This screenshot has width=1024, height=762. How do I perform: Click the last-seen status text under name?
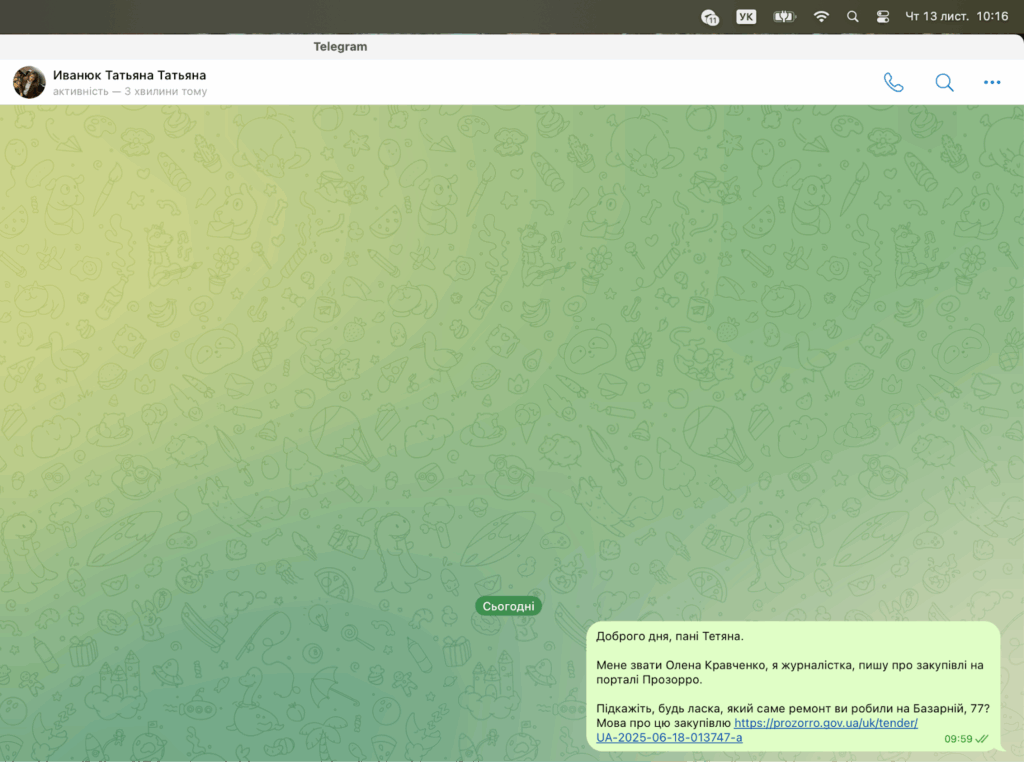pyautogui.click(x=130, y=92)
